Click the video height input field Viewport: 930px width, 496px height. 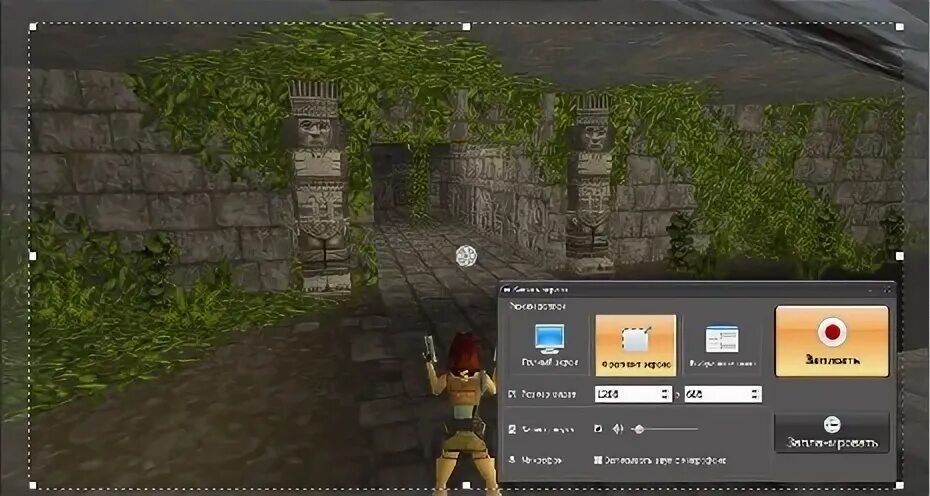click(722, 394)
